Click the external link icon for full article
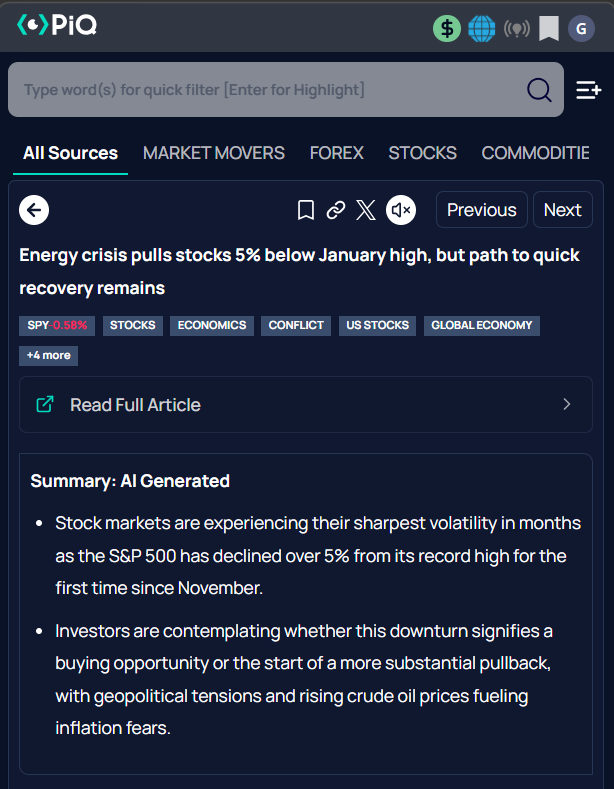Viewport: 614px width, 789px height. (45, 405)
